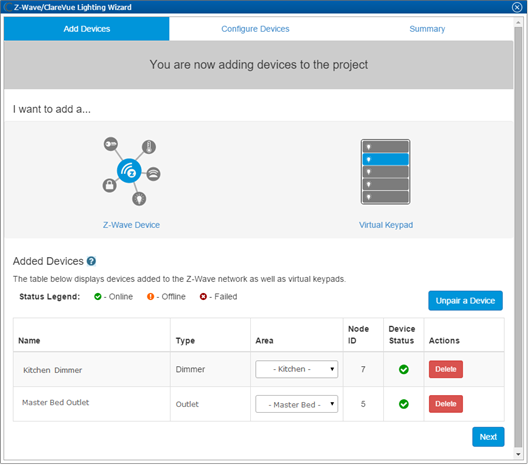Switch to the Add Devices tab
Screen dimensions: 528x465
87,29
